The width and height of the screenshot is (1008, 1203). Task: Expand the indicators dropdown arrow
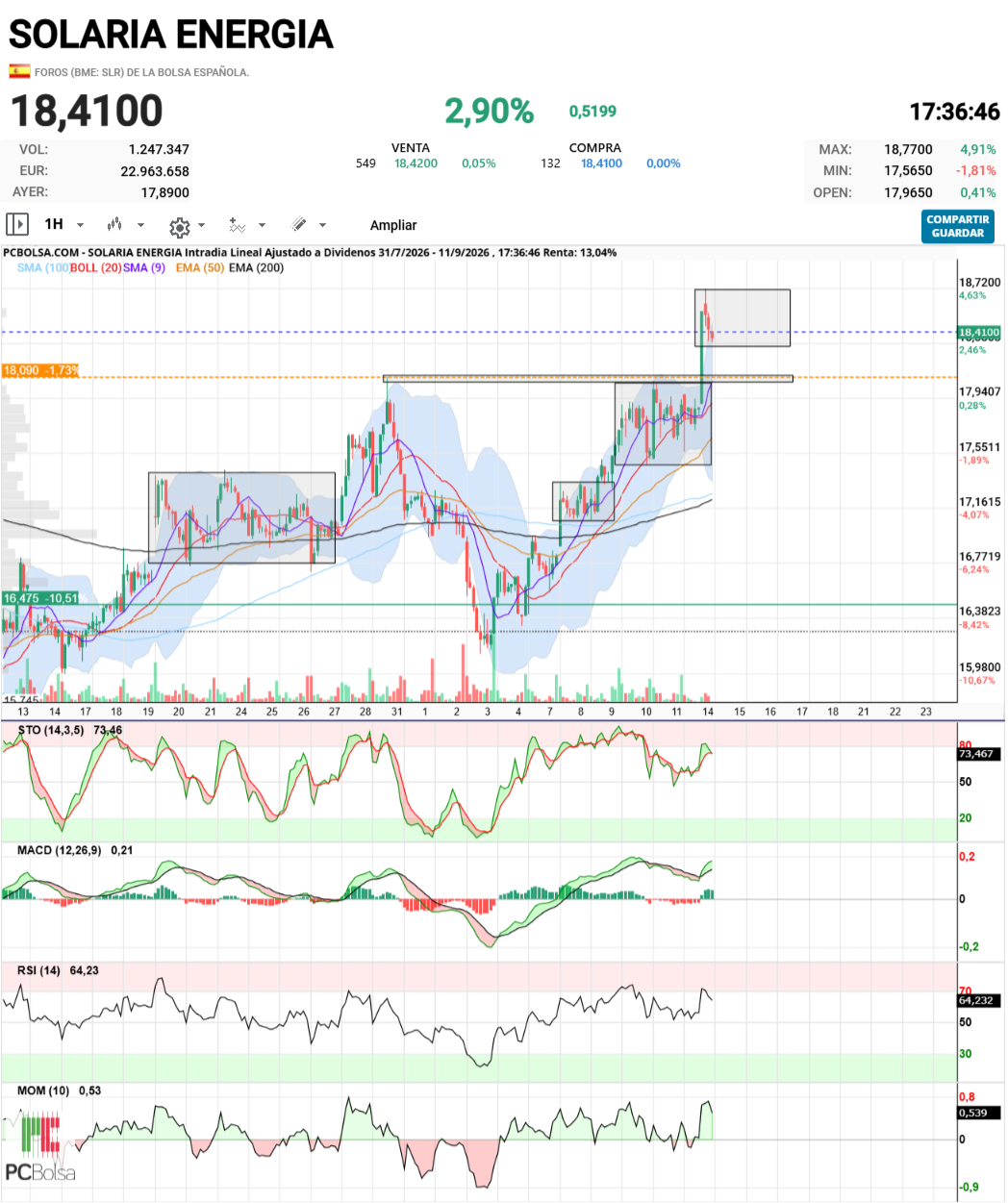point(262,225)
